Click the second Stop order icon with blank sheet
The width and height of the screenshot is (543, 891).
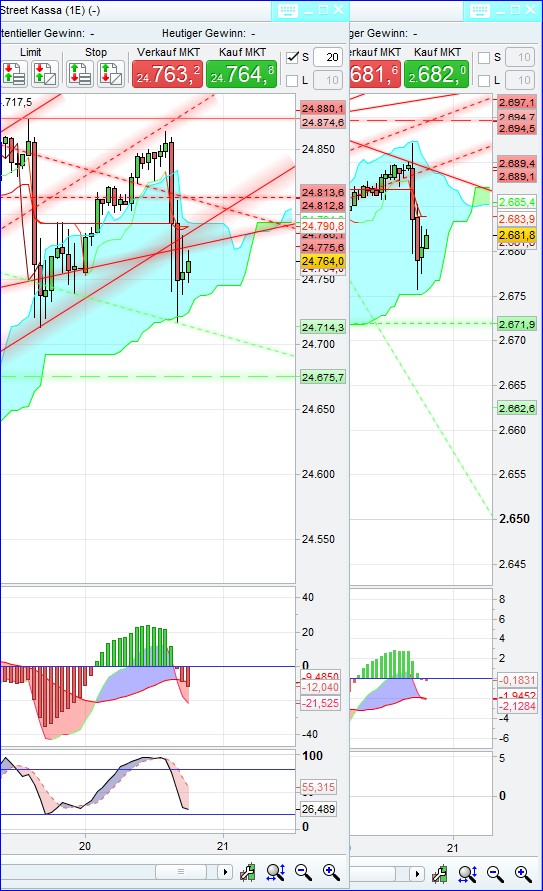111,74
